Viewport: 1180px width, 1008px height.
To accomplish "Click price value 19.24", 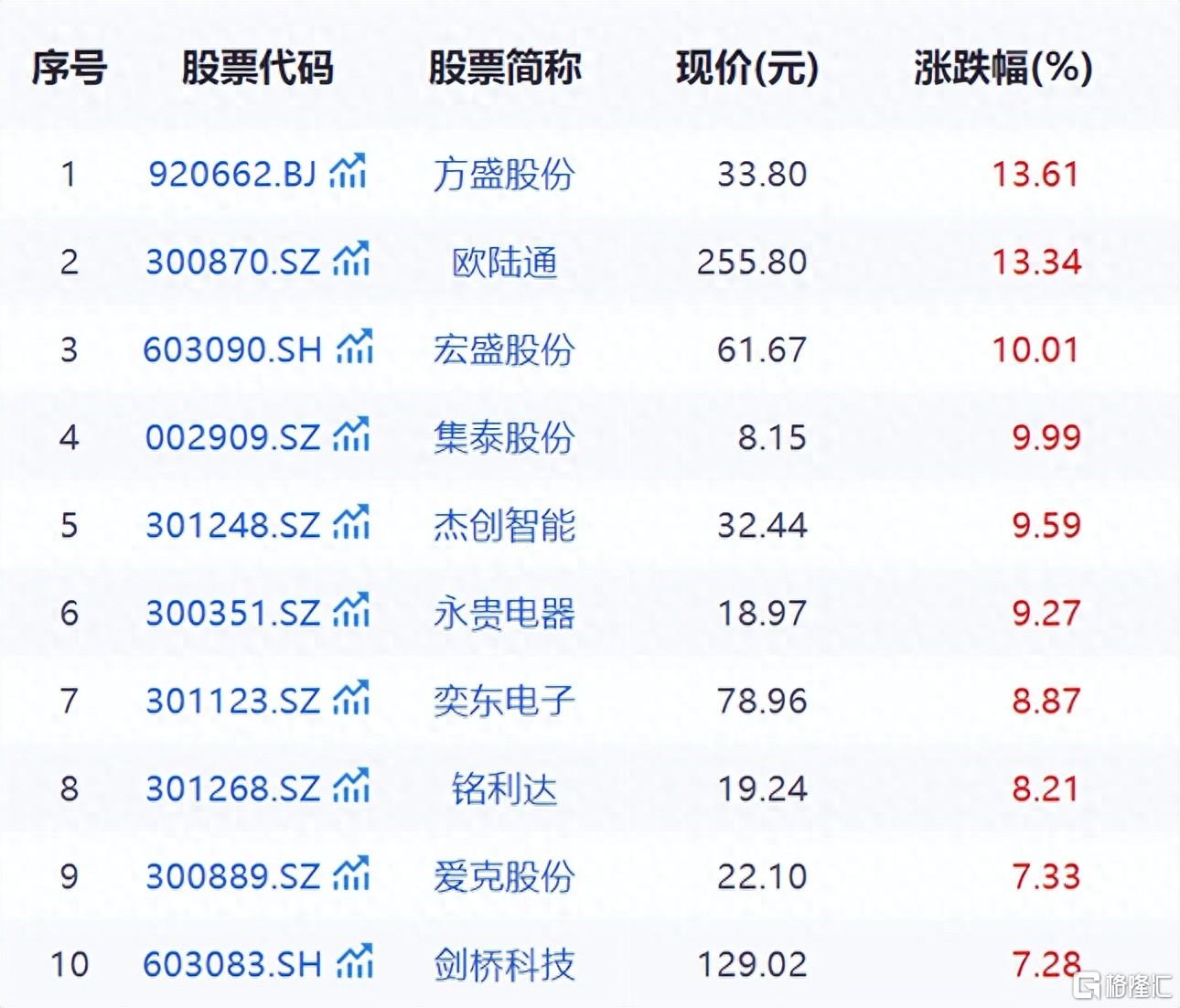I will click(762, 789).
